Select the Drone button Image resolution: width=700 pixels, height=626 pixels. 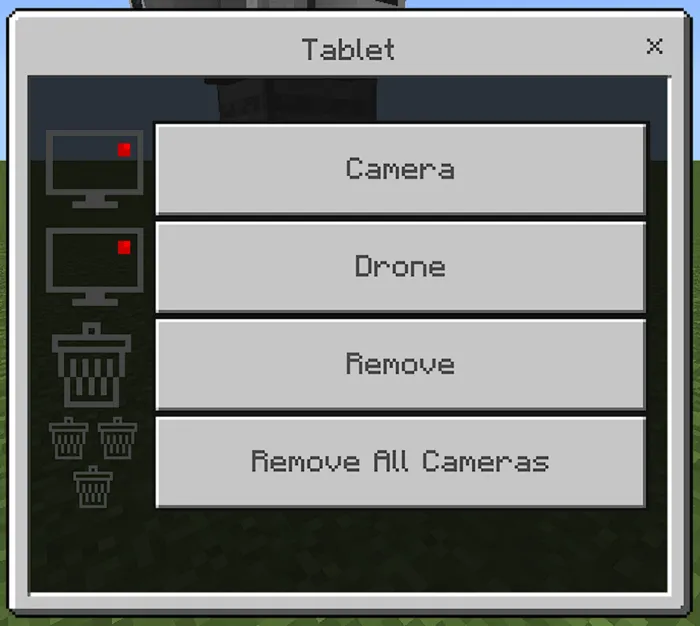click(400, 267)
